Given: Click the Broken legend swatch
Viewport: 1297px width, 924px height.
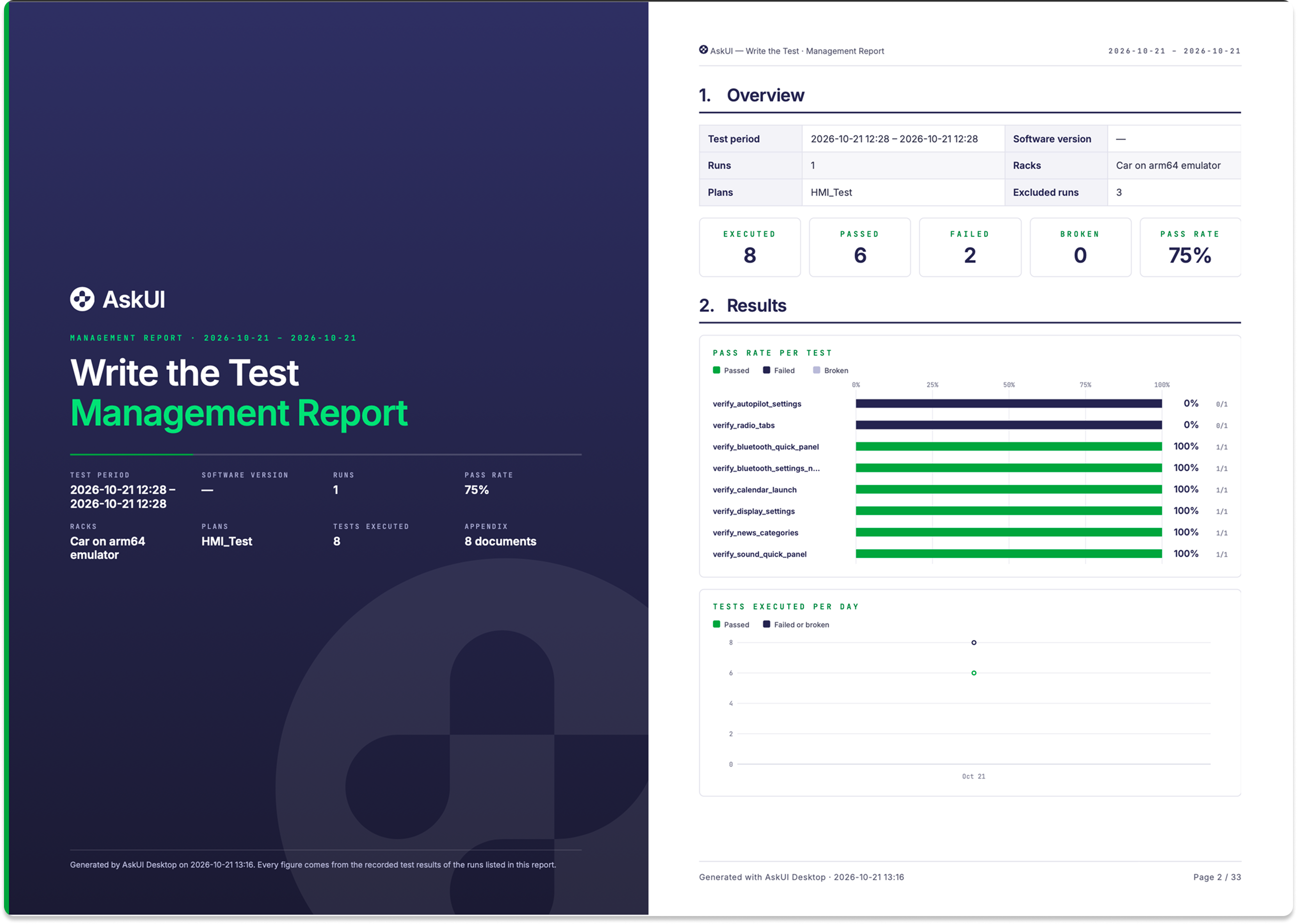Looking at the screenshot, I should (x=817, y=371).
